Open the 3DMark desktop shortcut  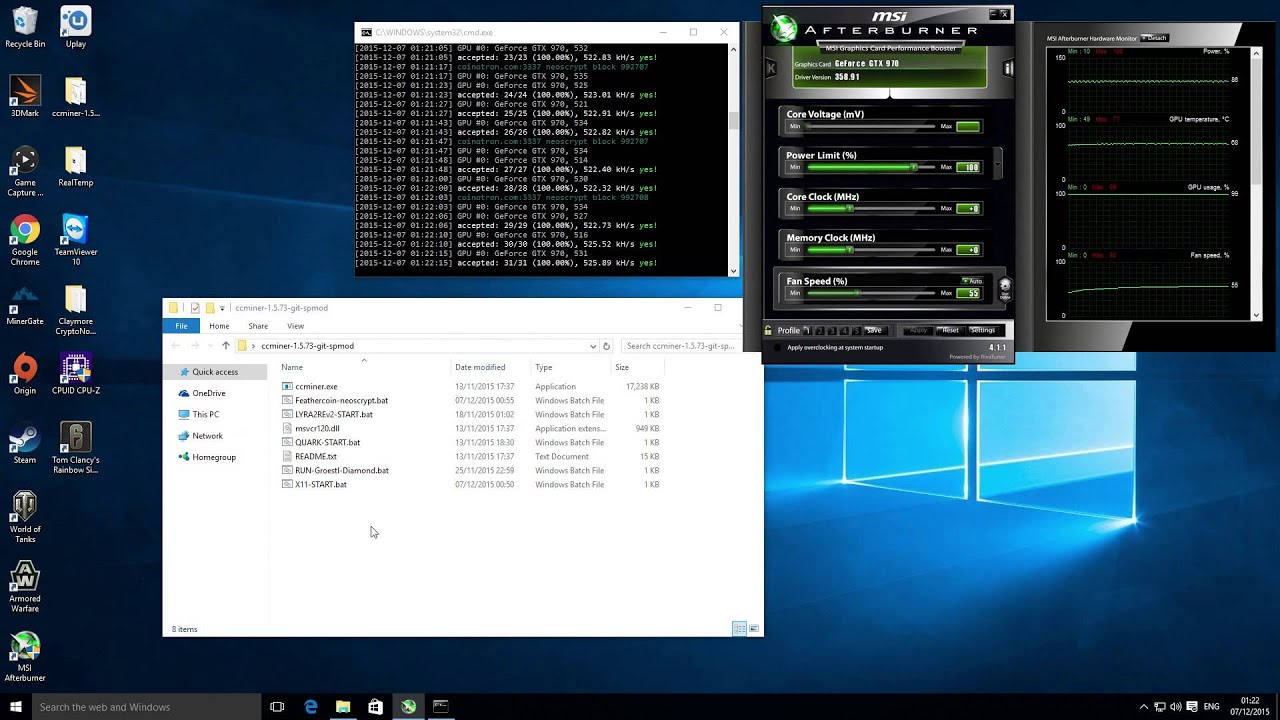(25, 97)
